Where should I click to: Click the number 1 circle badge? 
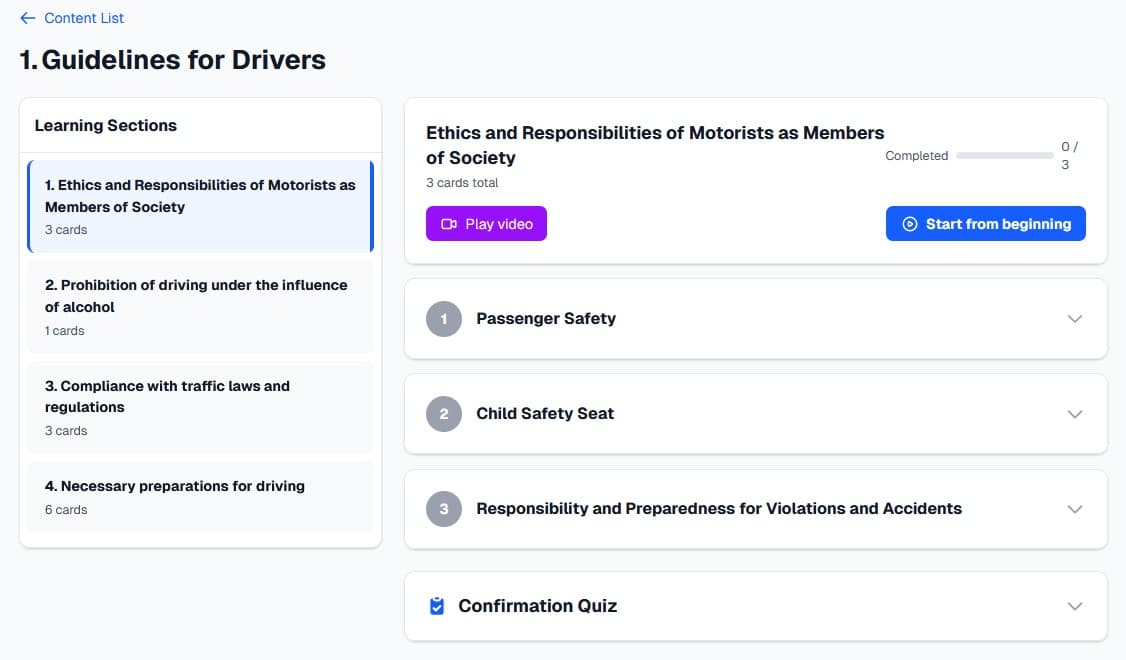(444, 319)
